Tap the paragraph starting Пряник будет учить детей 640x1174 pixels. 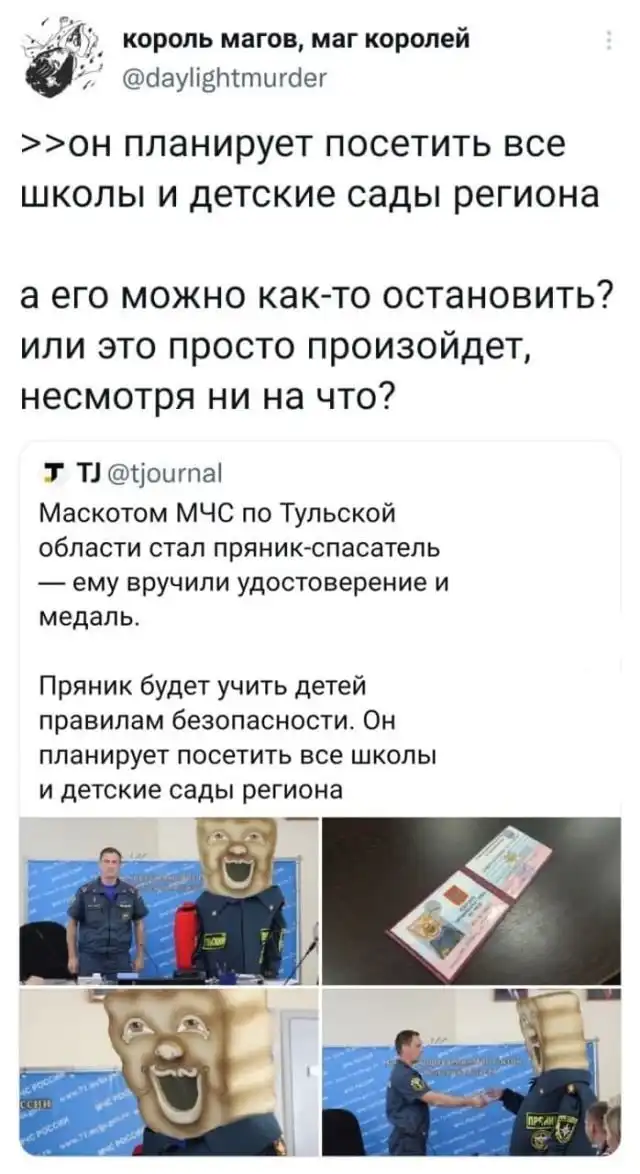pyautogui.click(x=237, y=738)
